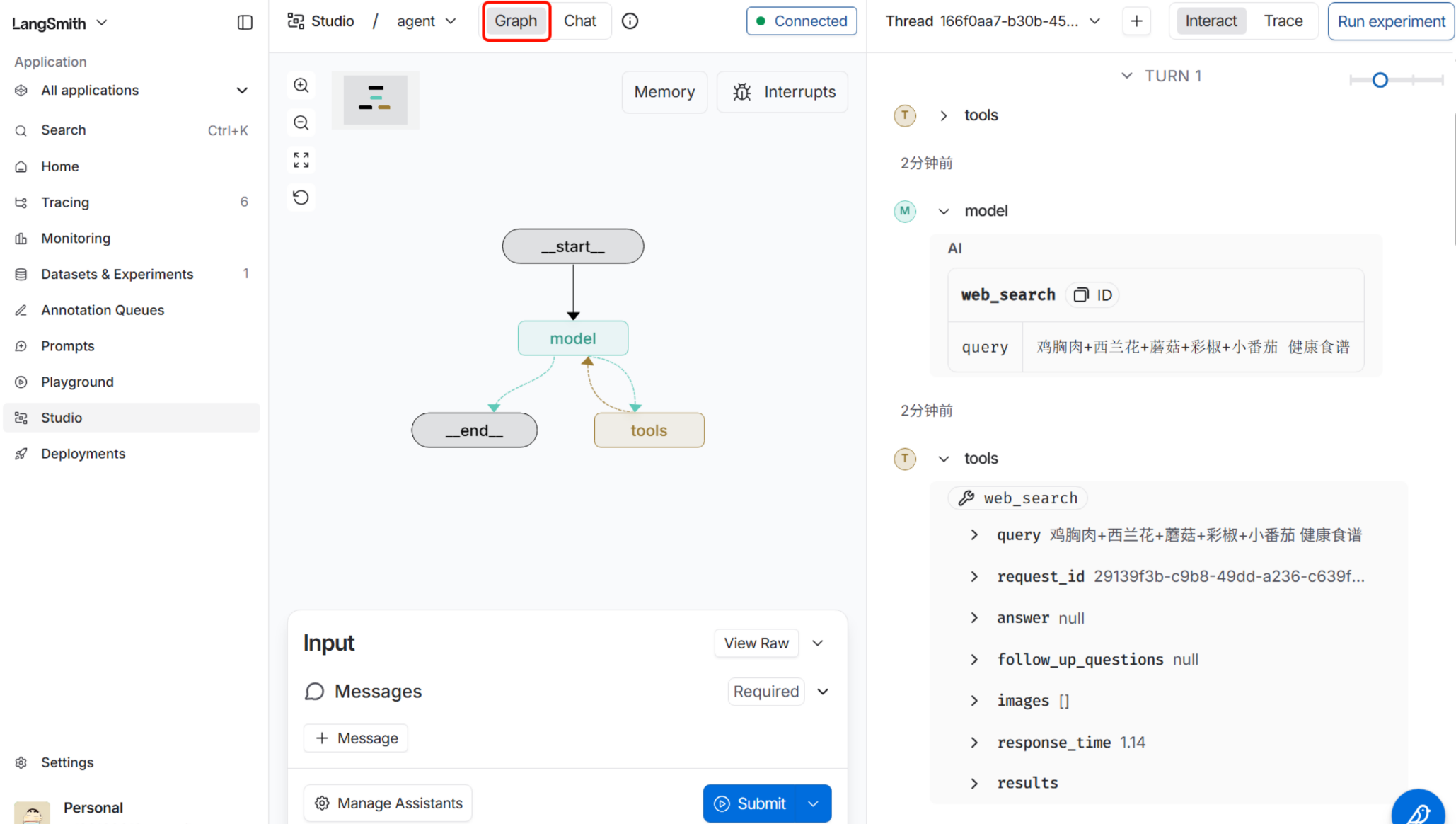Expand the collapsed tools step
Viewport: 1456px width, 824px height.
(944, 115)
